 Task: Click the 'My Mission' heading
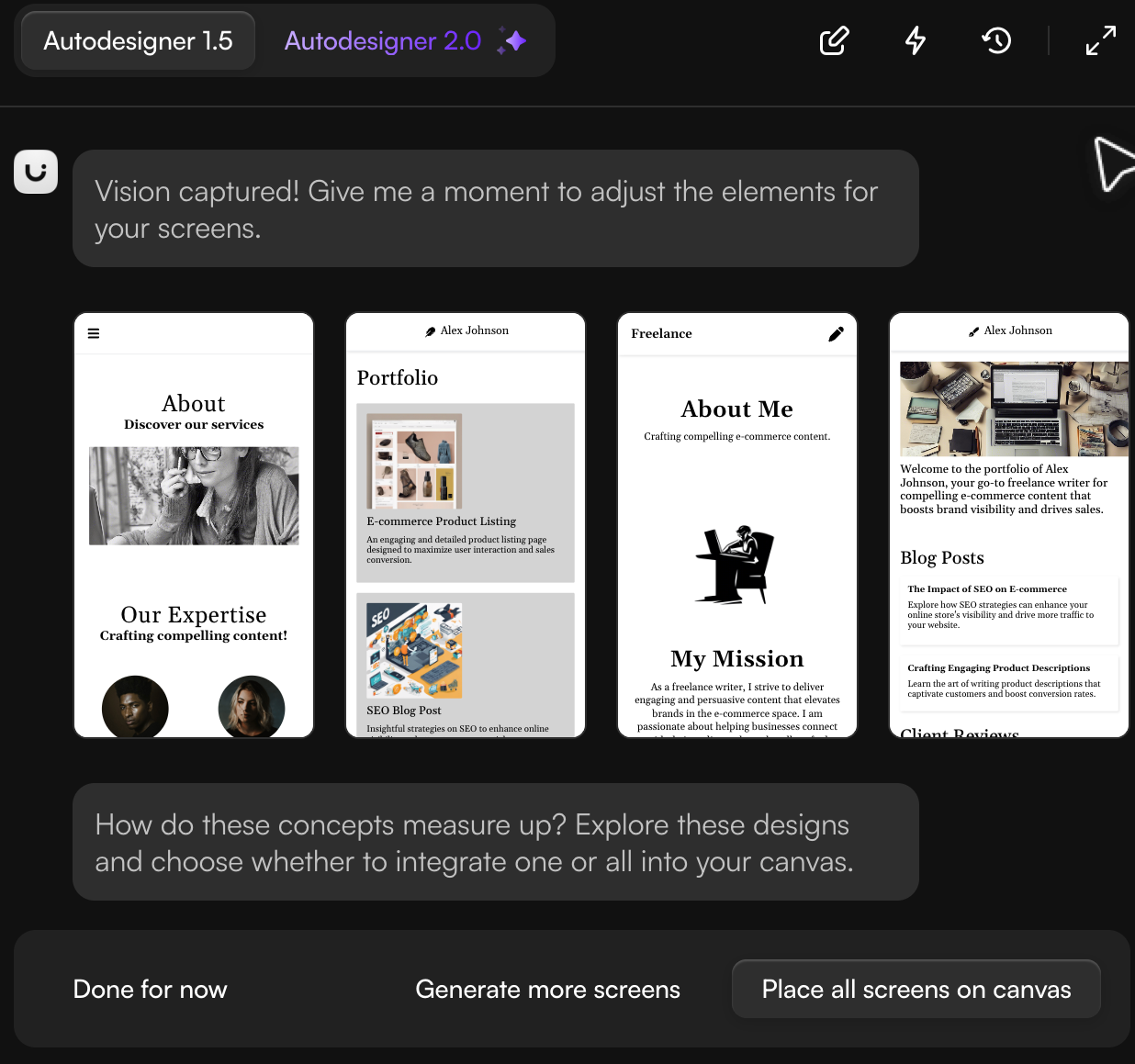[737, 658]
